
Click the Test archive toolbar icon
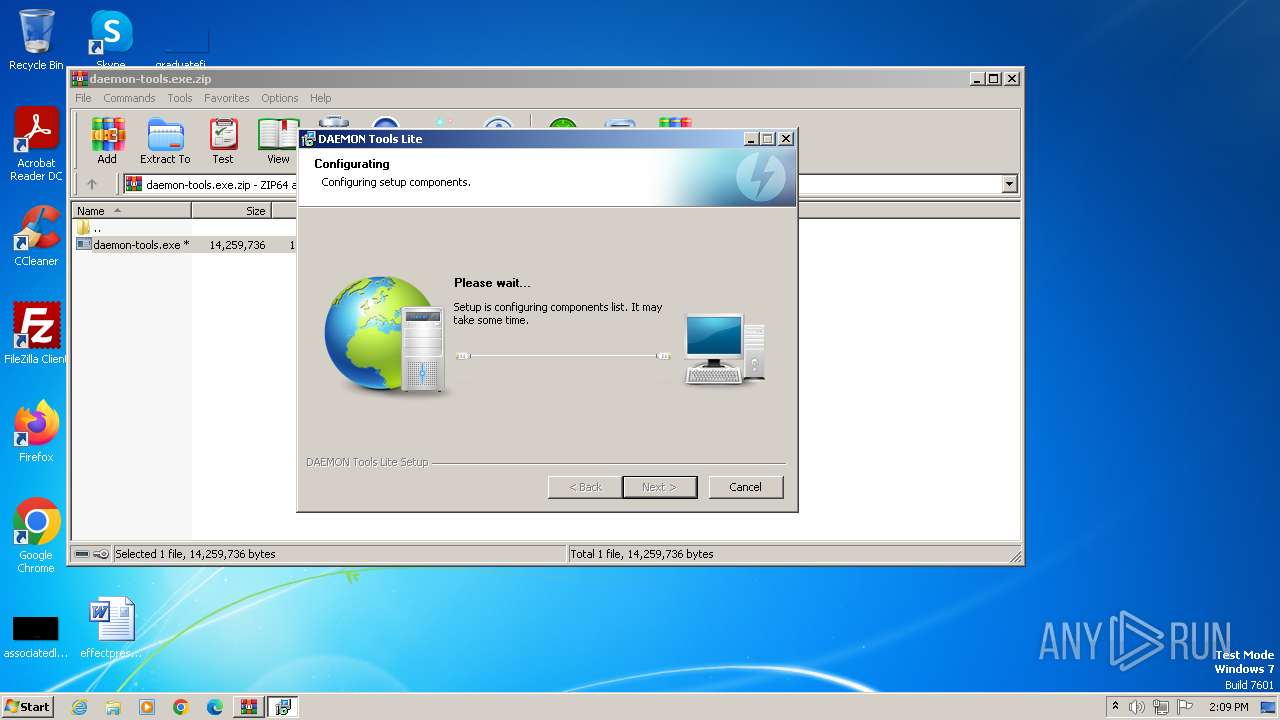tap(223, 141)
